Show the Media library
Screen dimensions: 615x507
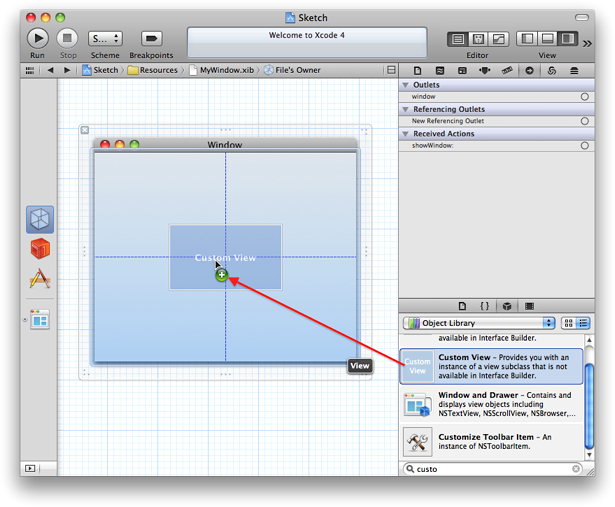pos(529,306)
